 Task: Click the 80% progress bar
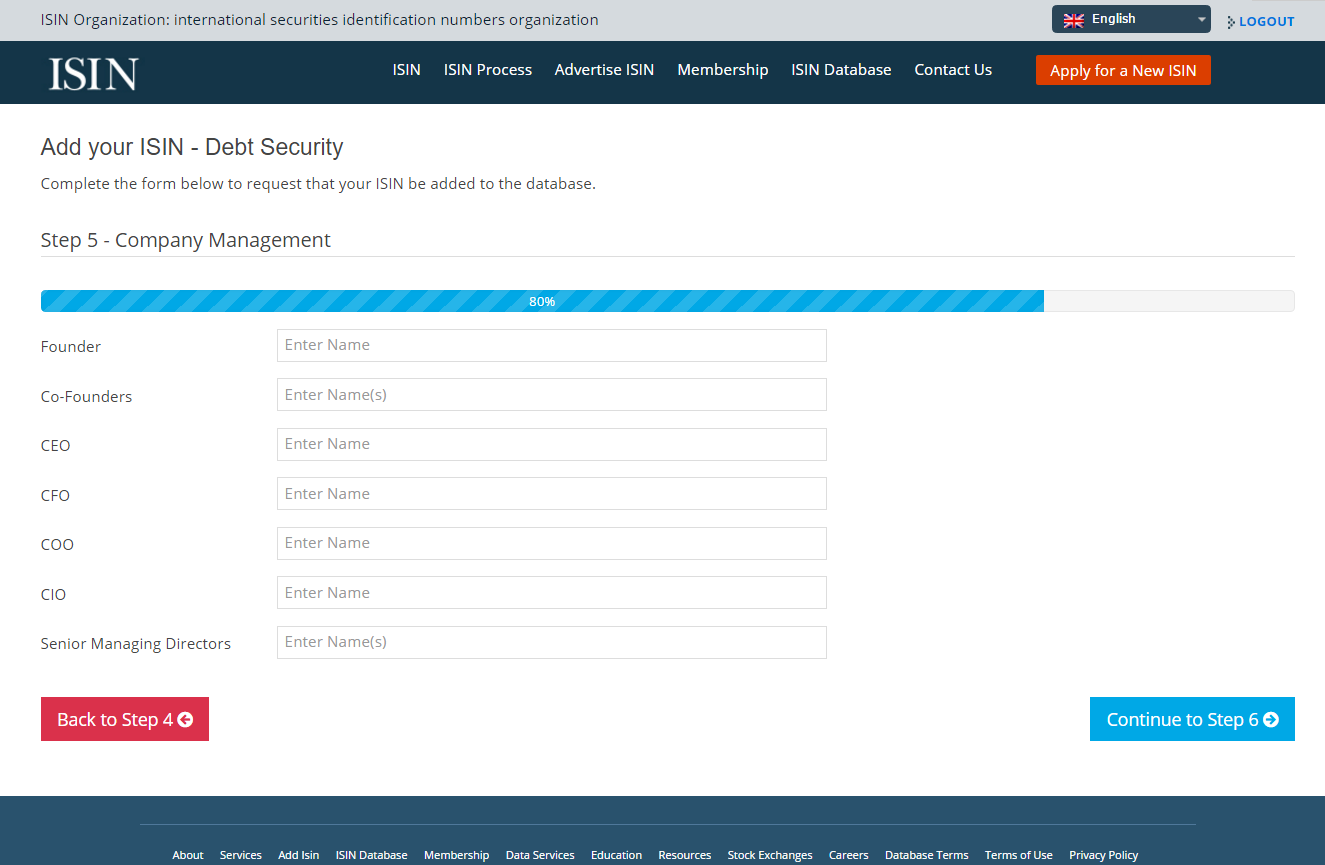[542, 300]
